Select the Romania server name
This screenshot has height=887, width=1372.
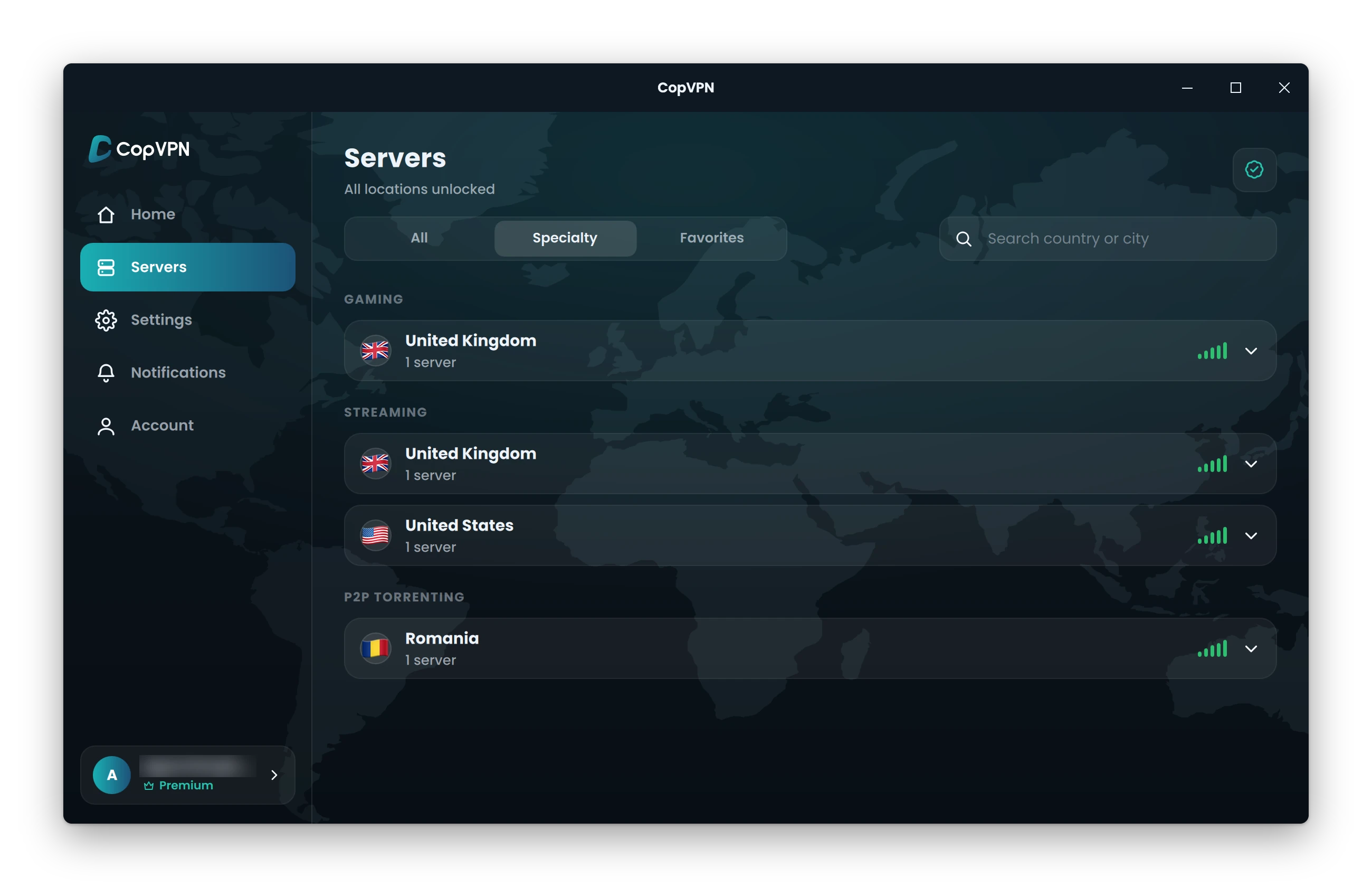(442, 638)
